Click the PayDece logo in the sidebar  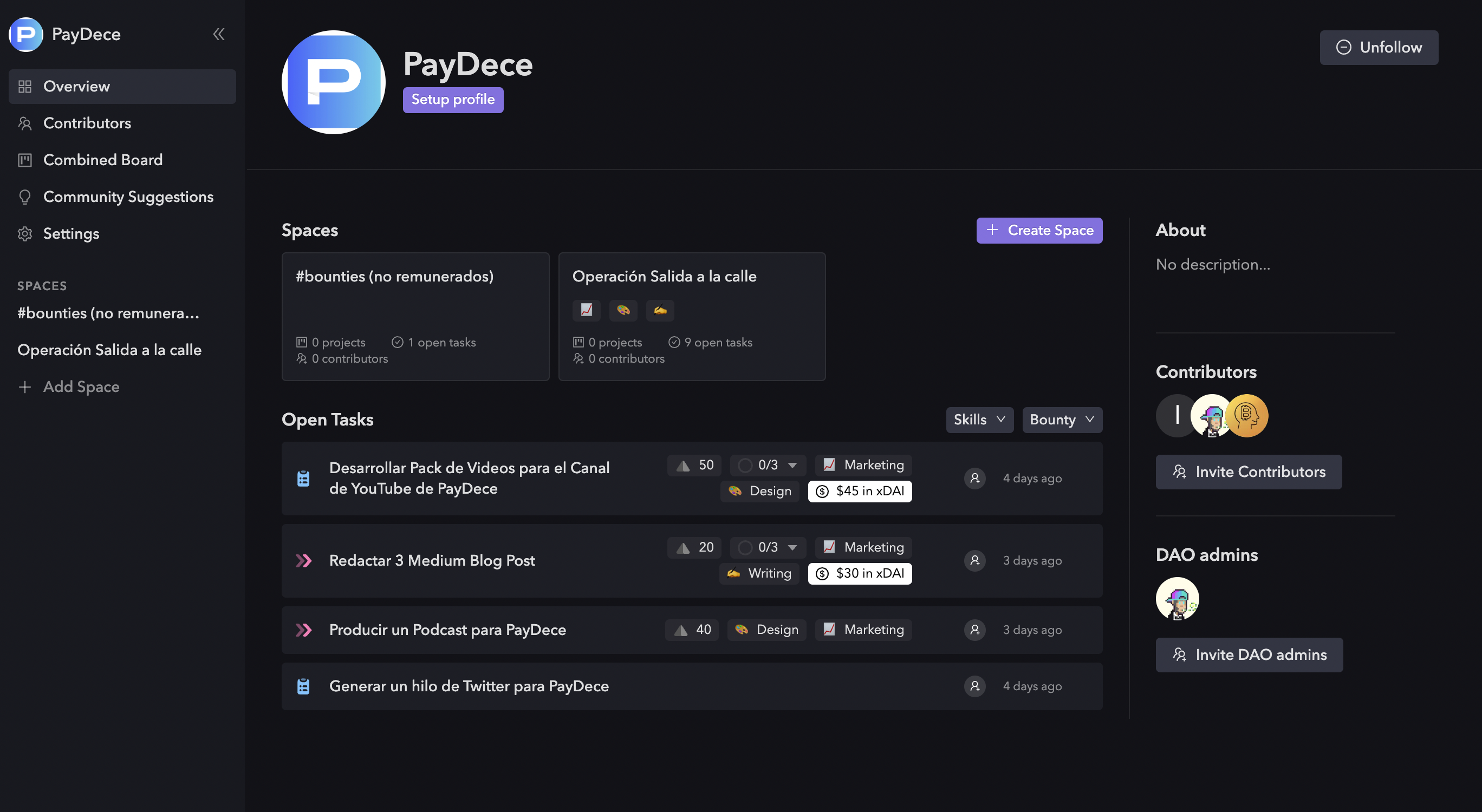(26, 35)
